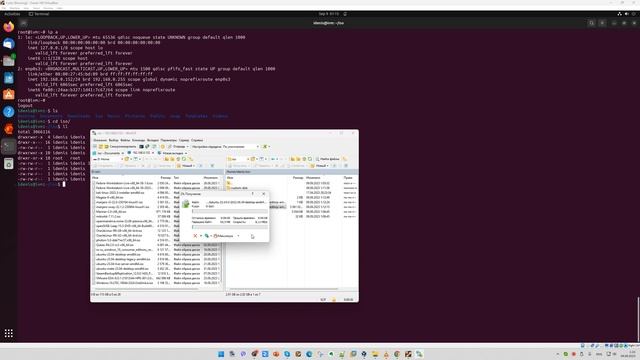This screenshot has height=360, width=640.
Task: Switch to 192.168.0.152 session tab
Action: point(141,153)
